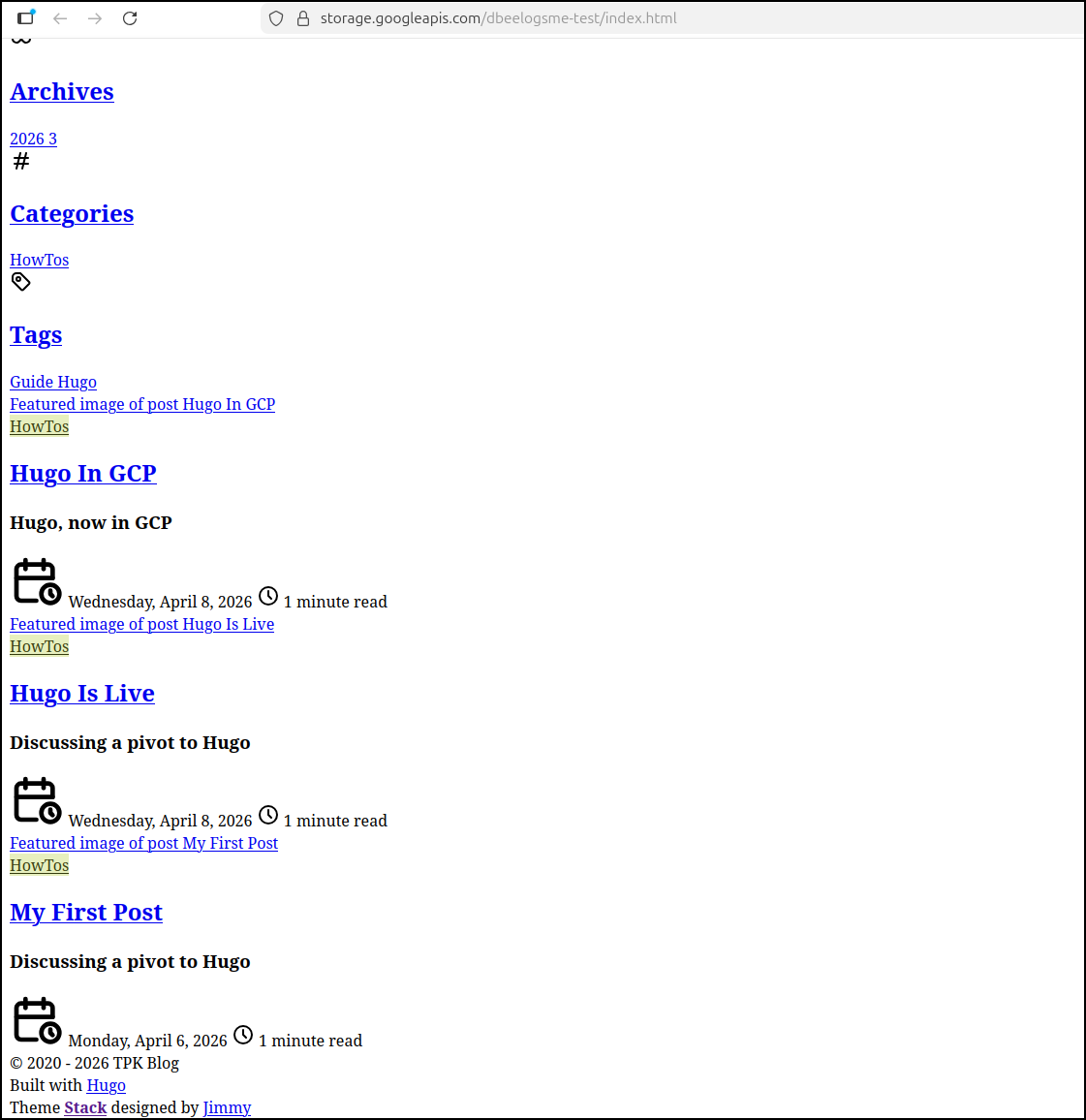The image size is (1086, 1120).
Task: Click the calendar icon for the Hugo Is Live post
Action: coord(36,800)
